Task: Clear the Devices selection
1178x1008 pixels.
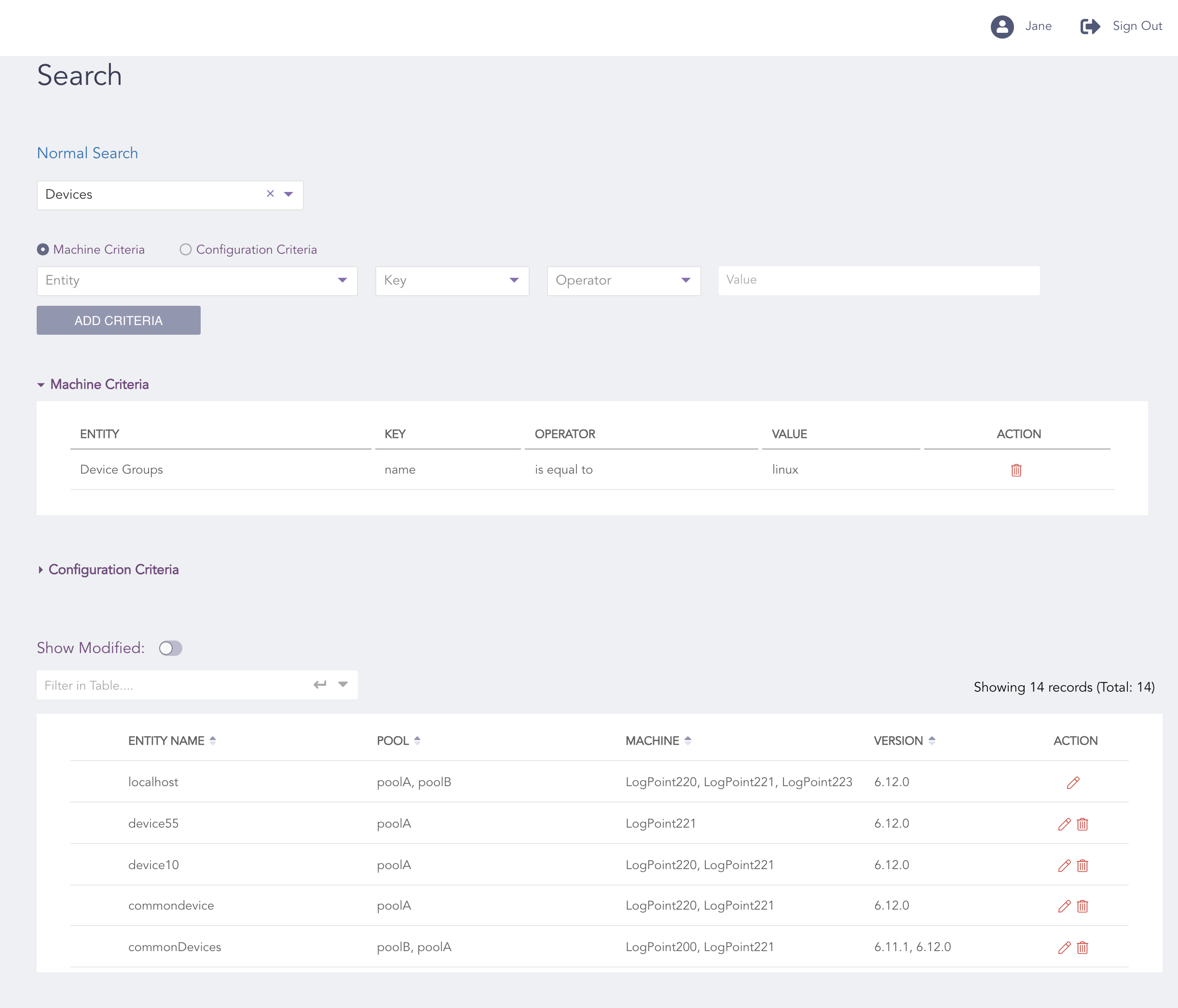Action: 270,194
